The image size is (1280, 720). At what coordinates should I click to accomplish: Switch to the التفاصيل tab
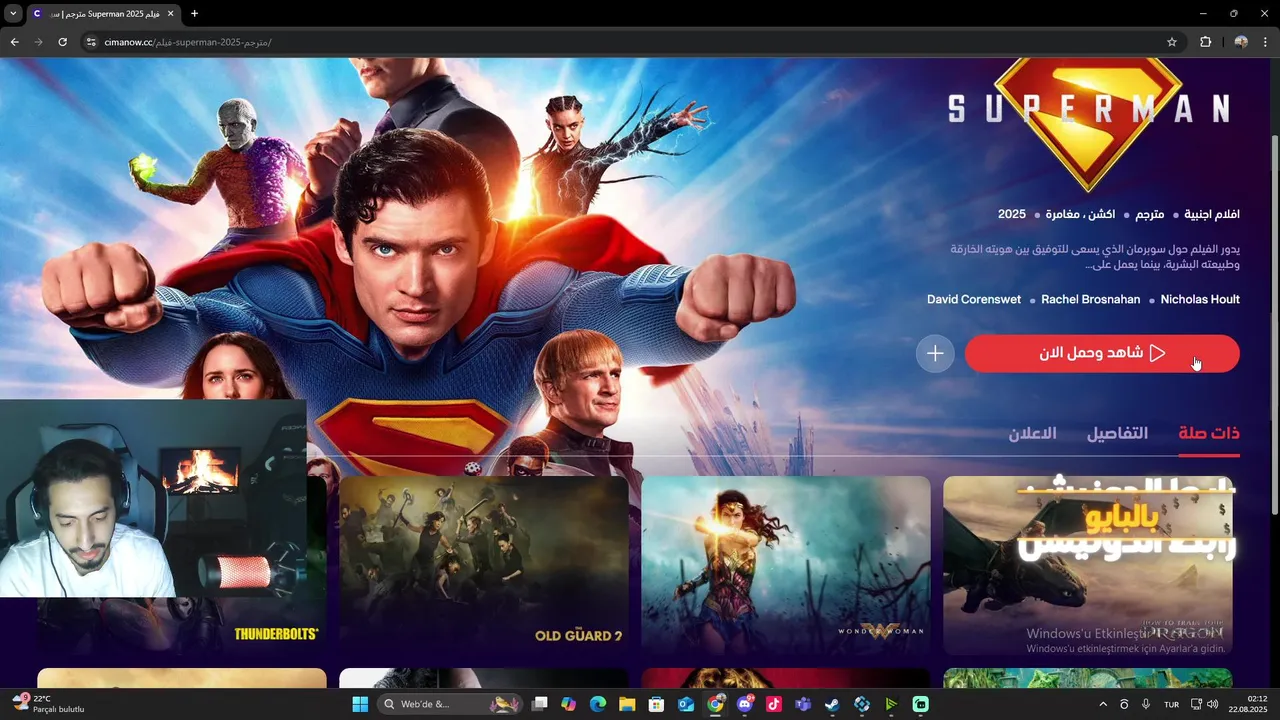pos(1117,433)
